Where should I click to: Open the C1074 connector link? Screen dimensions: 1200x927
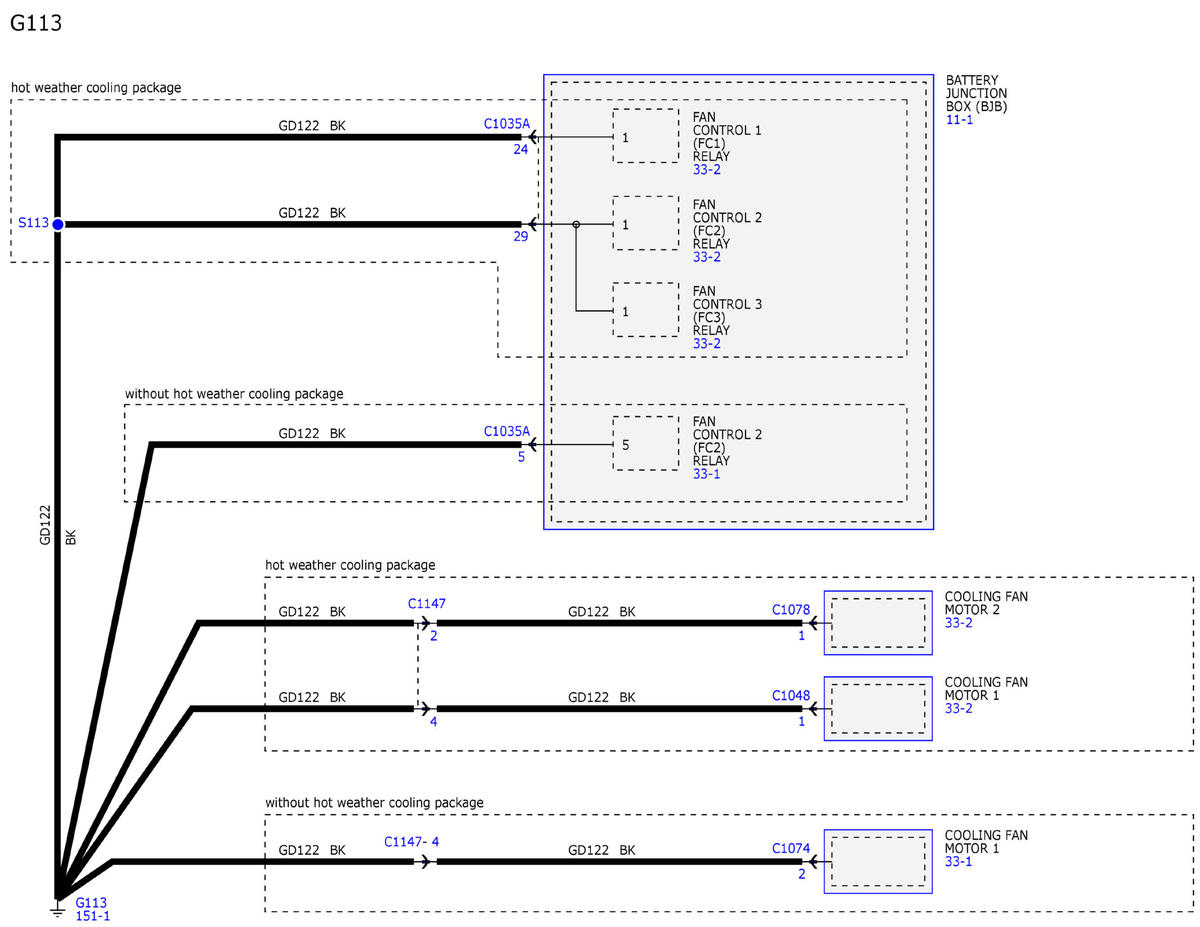click(791, 848)
